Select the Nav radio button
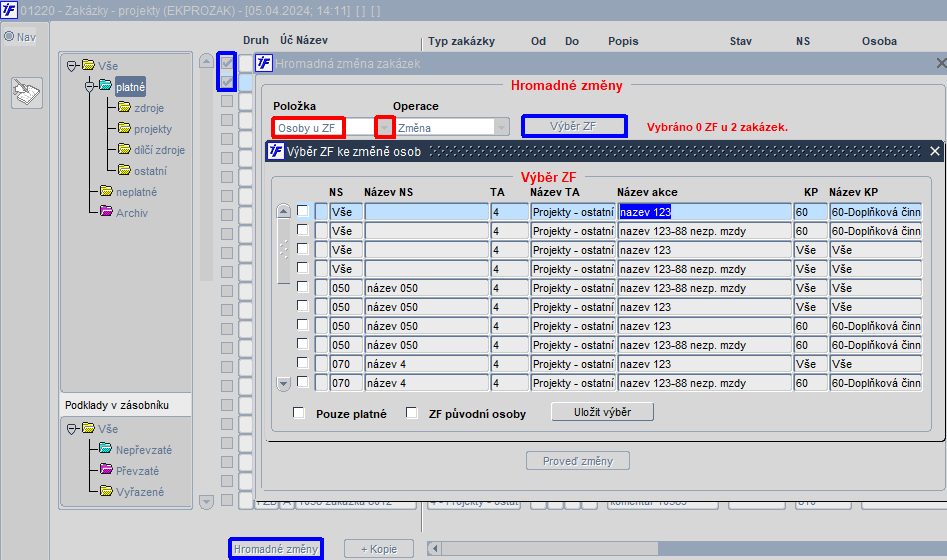This screenshot has width=947, height=560. (x=9, y=36)
